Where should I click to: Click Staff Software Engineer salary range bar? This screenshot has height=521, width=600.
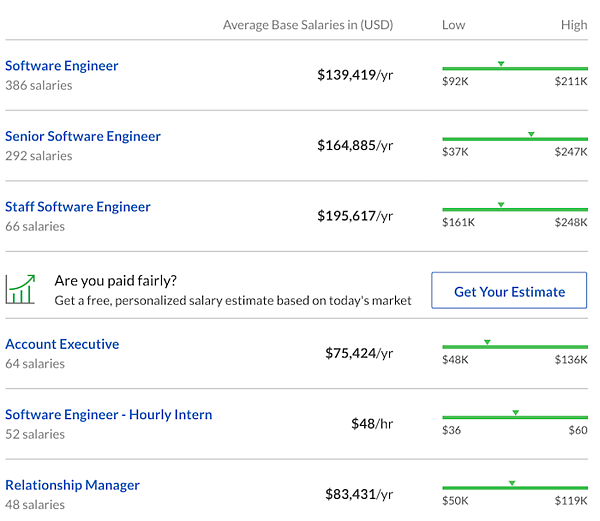pos(515,210)
